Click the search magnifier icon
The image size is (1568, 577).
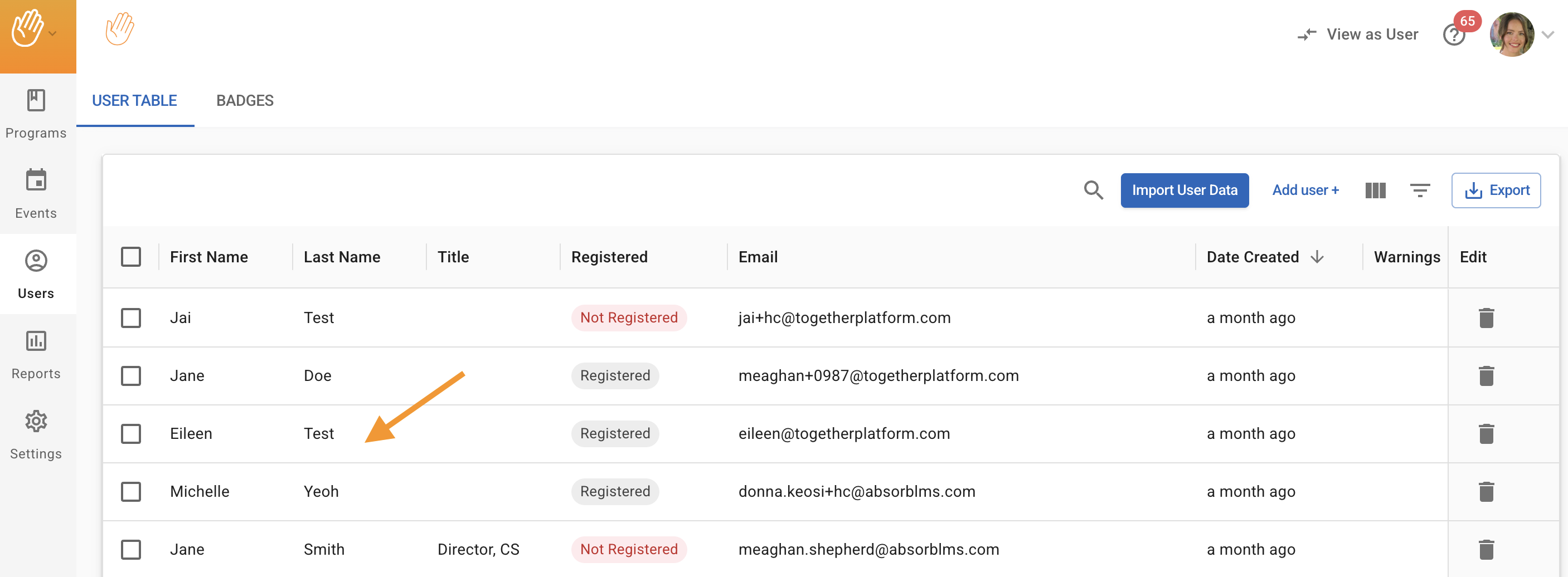pyautogui.click(x=1093, y=190)
